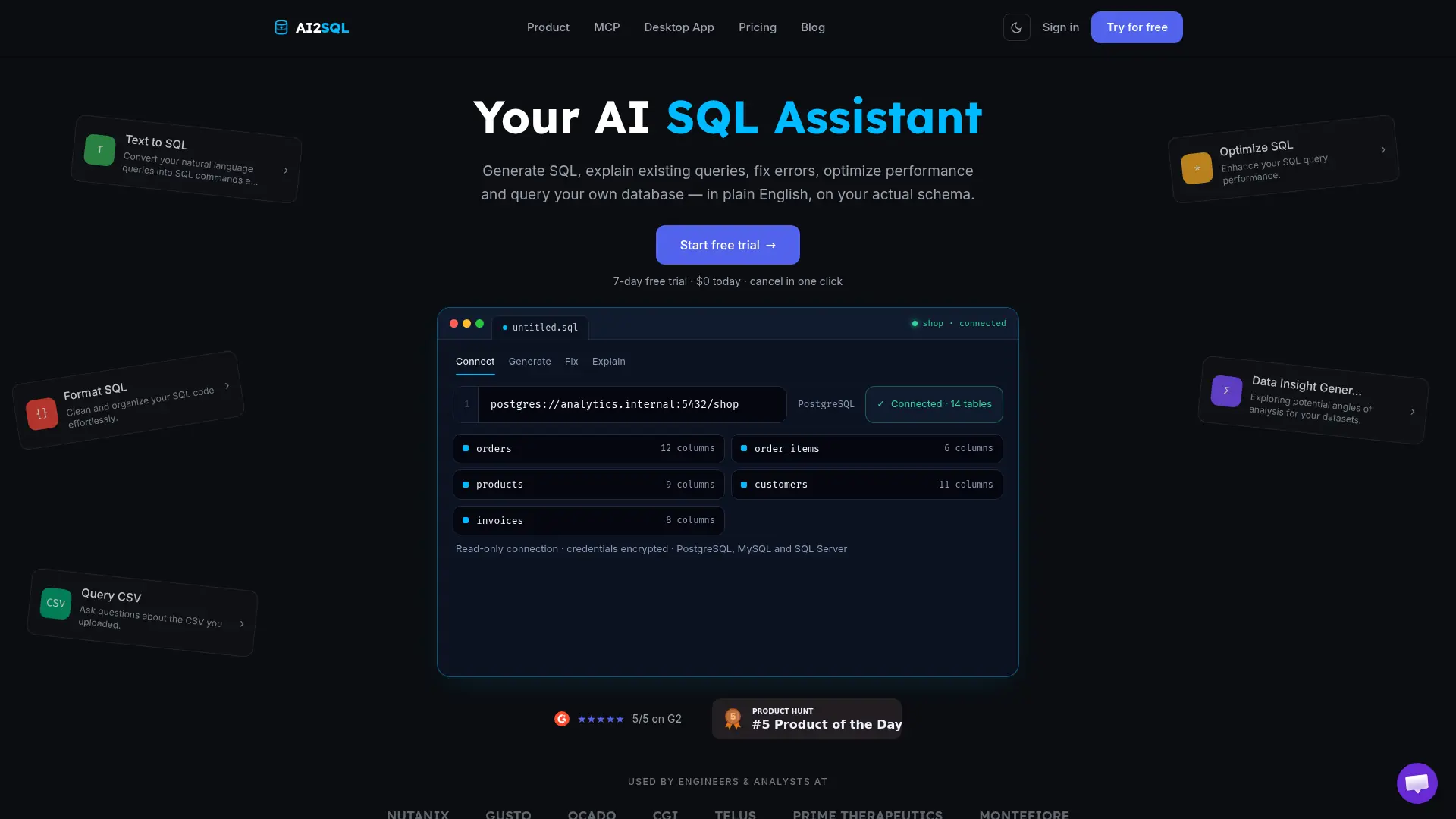Select the untitled.sql file tab
Viewport: 1456px width, 819px height.
[x=540, y=328]
